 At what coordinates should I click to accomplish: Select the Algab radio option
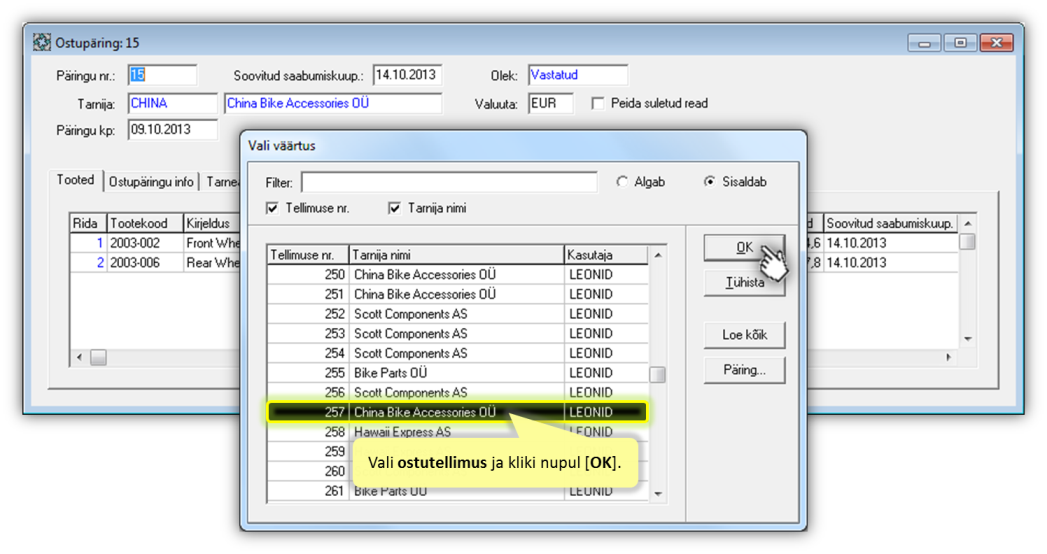click(x=622, y=182)
